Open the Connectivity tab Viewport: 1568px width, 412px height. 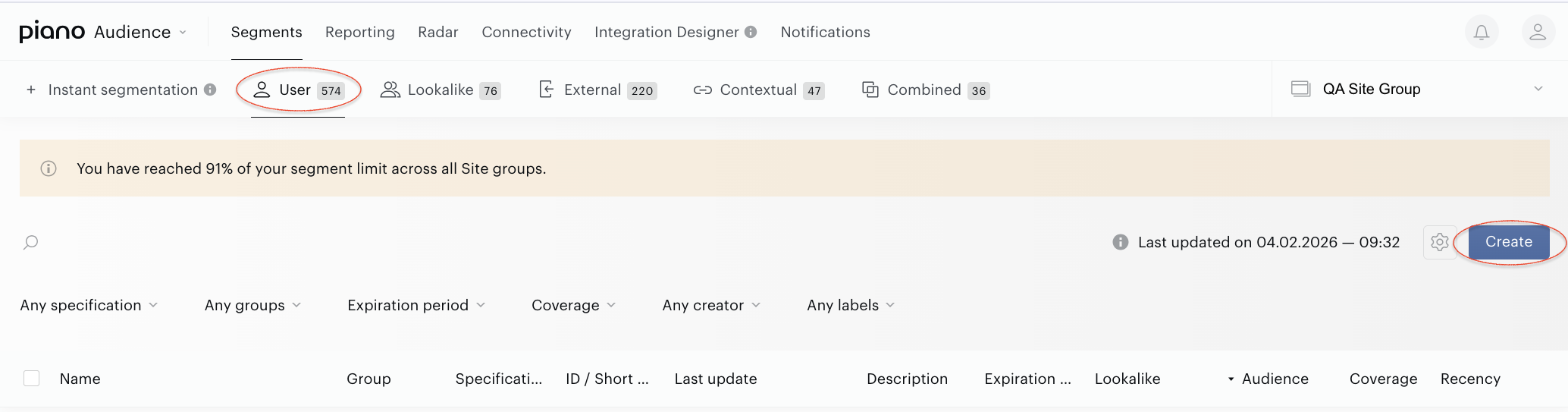[526, 32]
